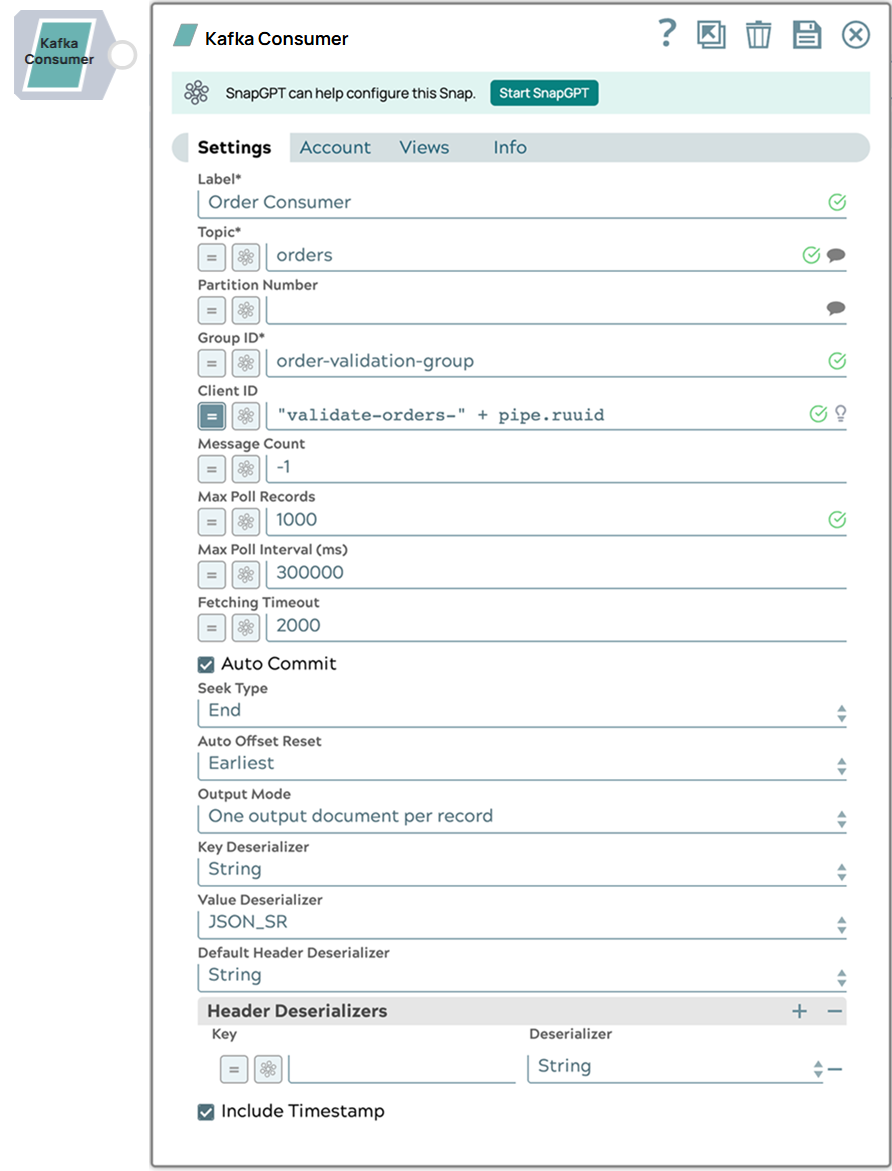
Task: Click the popout window icon in header
Action: point(711,35)
